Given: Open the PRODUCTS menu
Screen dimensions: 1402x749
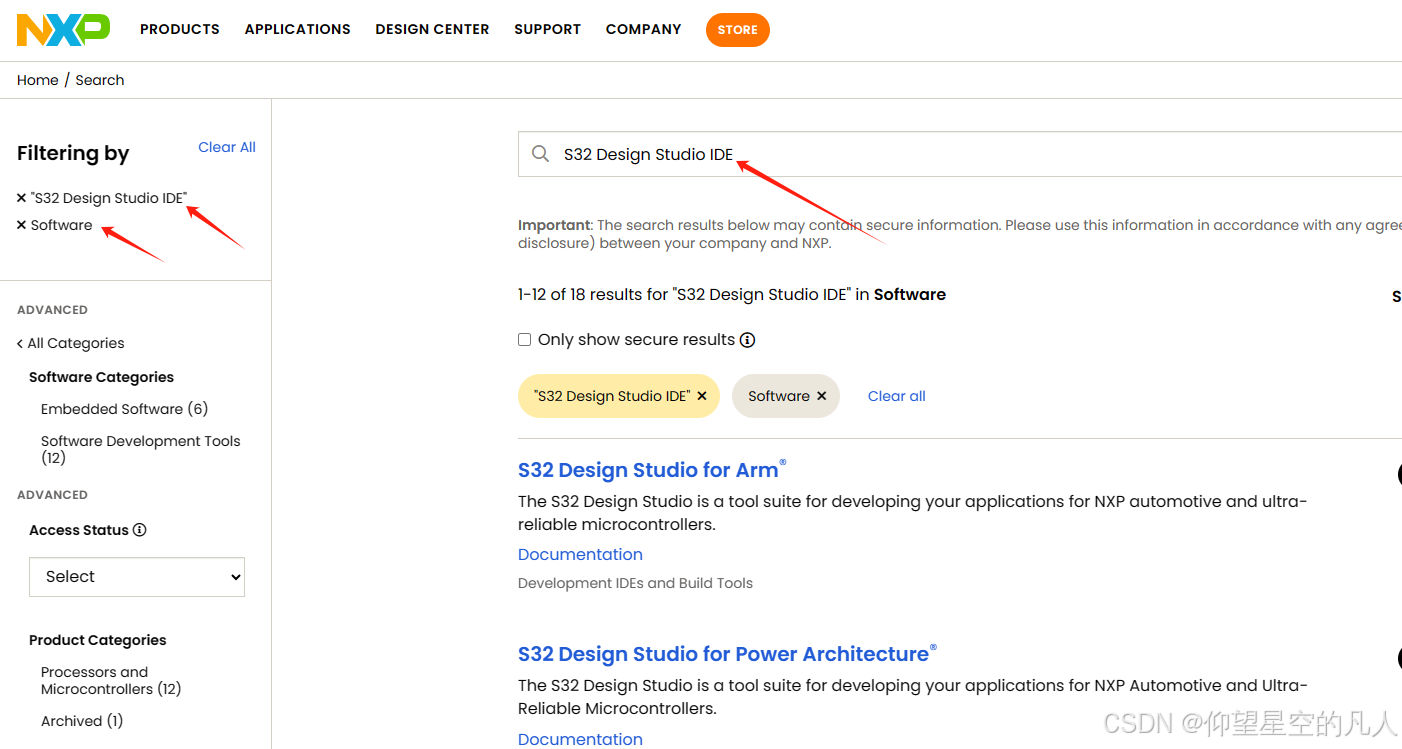Looking at the screenshot, I should click(180, 29).
